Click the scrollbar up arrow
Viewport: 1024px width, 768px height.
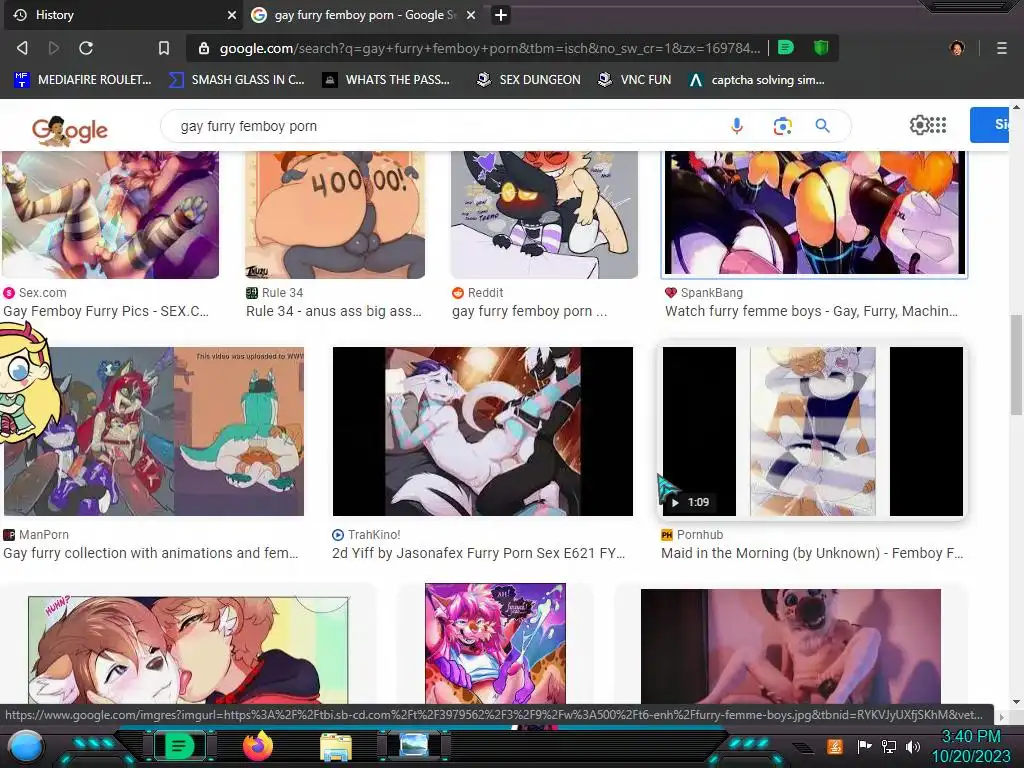(1016, 106)
